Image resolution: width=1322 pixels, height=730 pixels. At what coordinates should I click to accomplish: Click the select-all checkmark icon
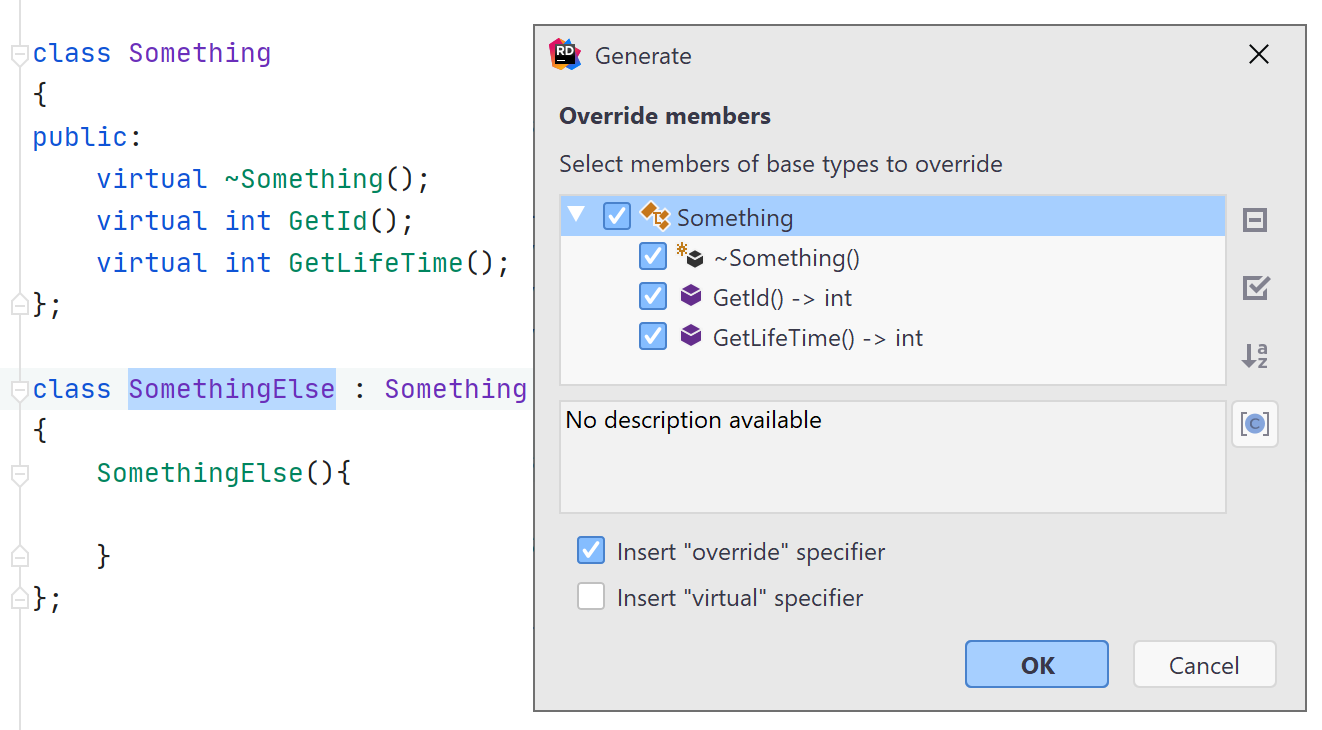(x=1255, y=288)
